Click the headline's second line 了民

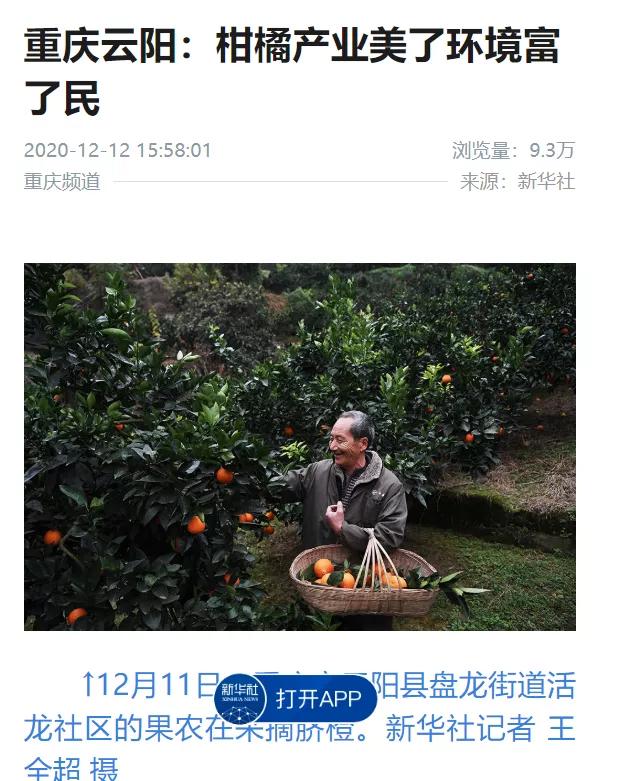click(62, 98)
